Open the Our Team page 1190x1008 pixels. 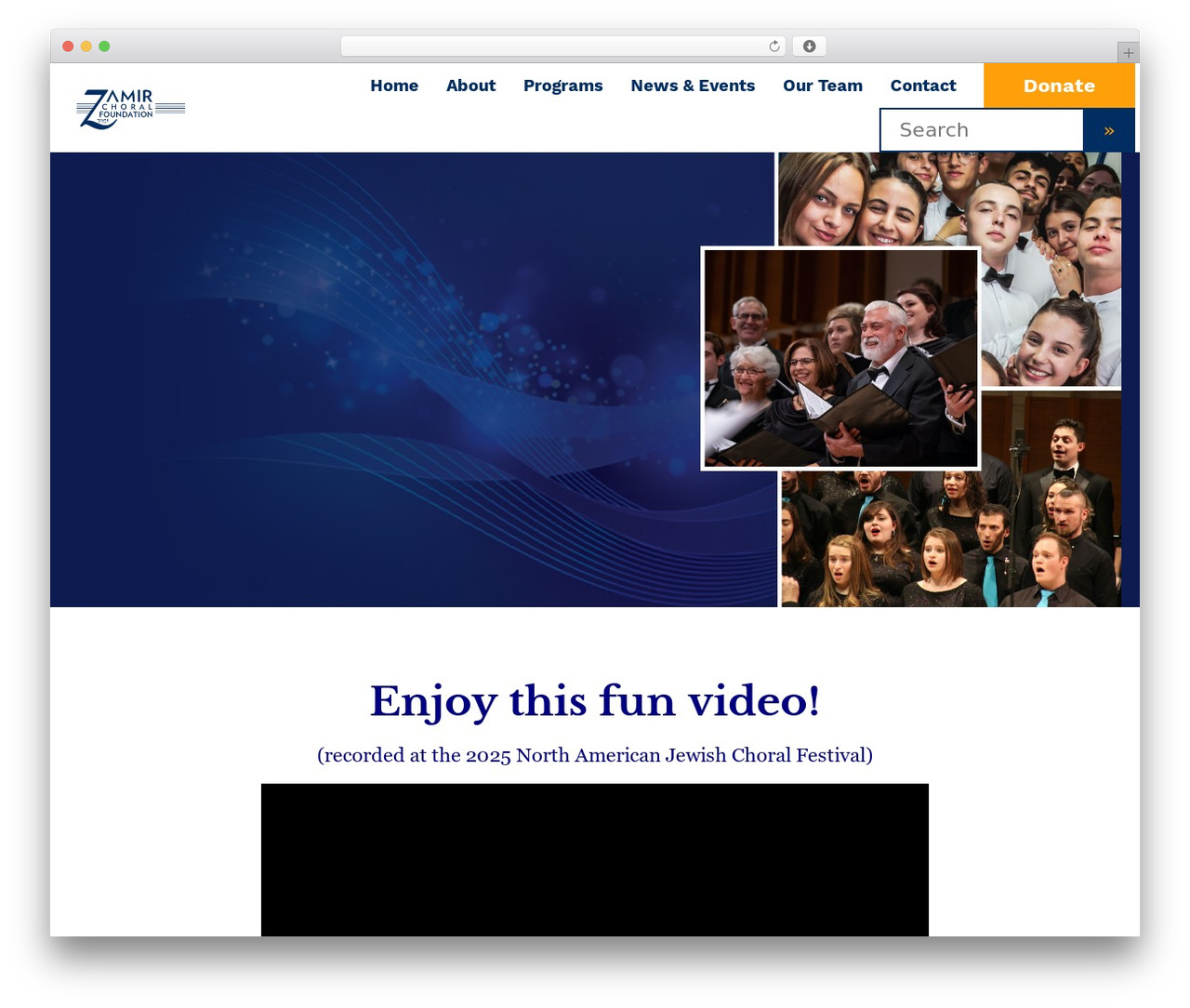(x=823, y=86)
